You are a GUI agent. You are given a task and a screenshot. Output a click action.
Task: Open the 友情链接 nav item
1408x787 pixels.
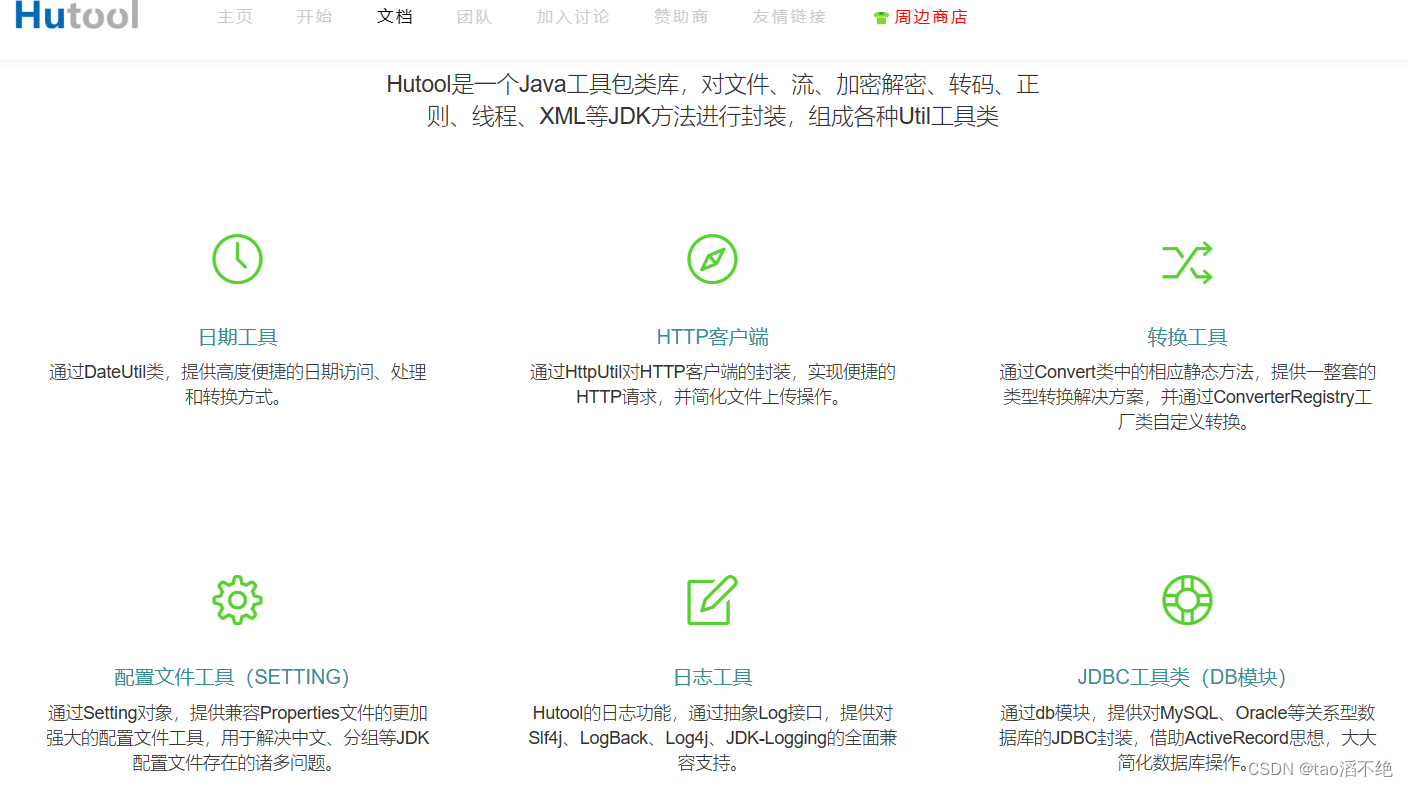(x=790, y=17)
